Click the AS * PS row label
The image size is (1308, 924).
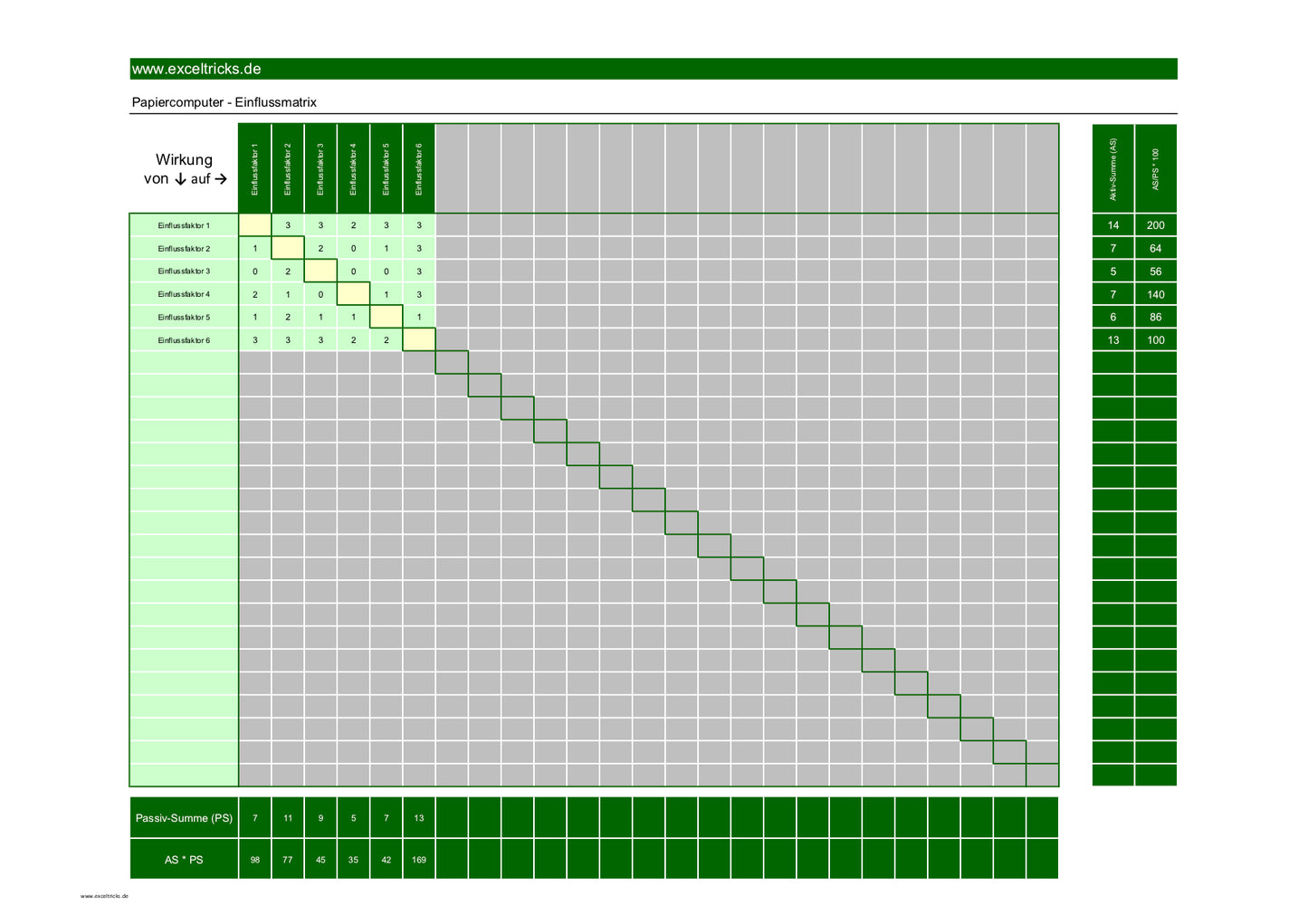tap(184, 860)
